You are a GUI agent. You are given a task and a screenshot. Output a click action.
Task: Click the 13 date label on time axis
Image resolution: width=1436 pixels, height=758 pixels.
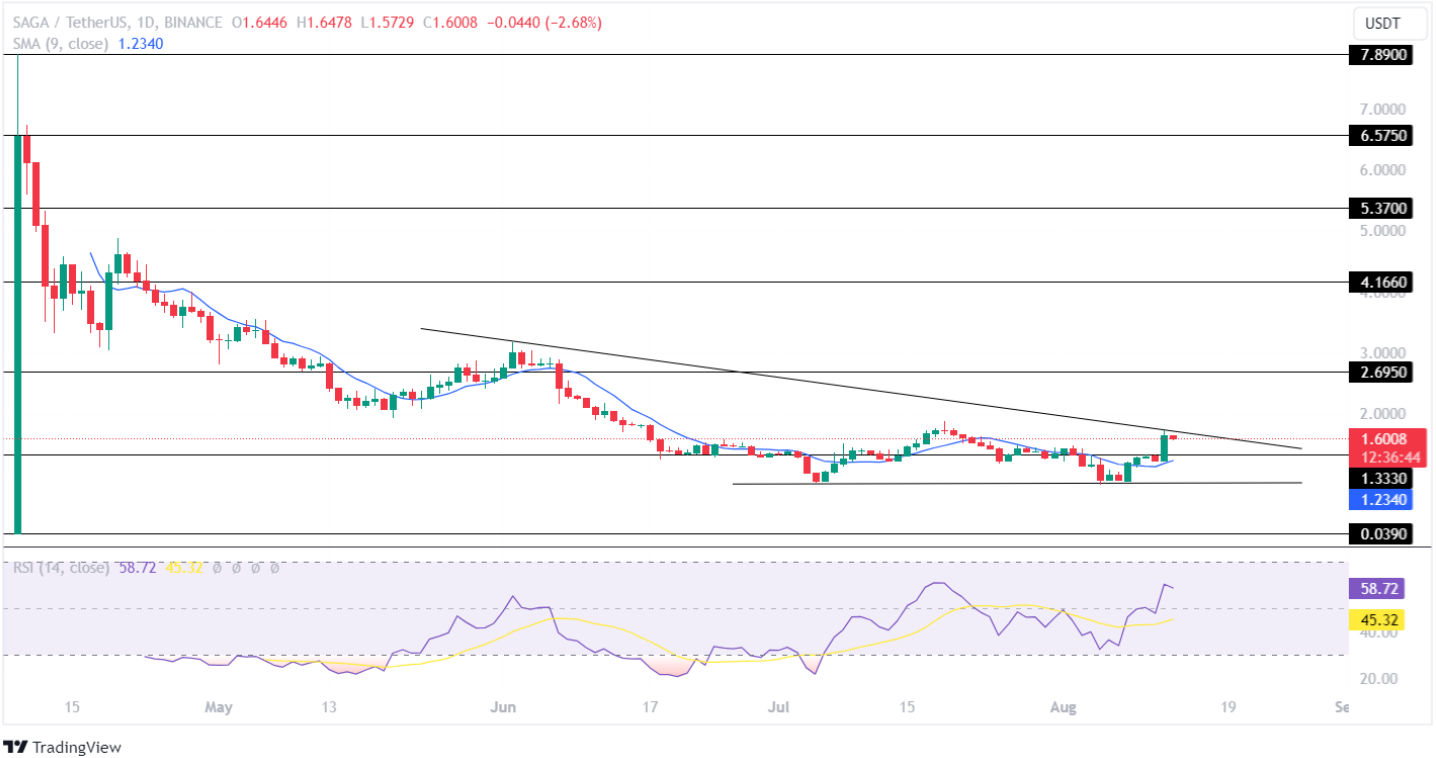pos(329,707)
